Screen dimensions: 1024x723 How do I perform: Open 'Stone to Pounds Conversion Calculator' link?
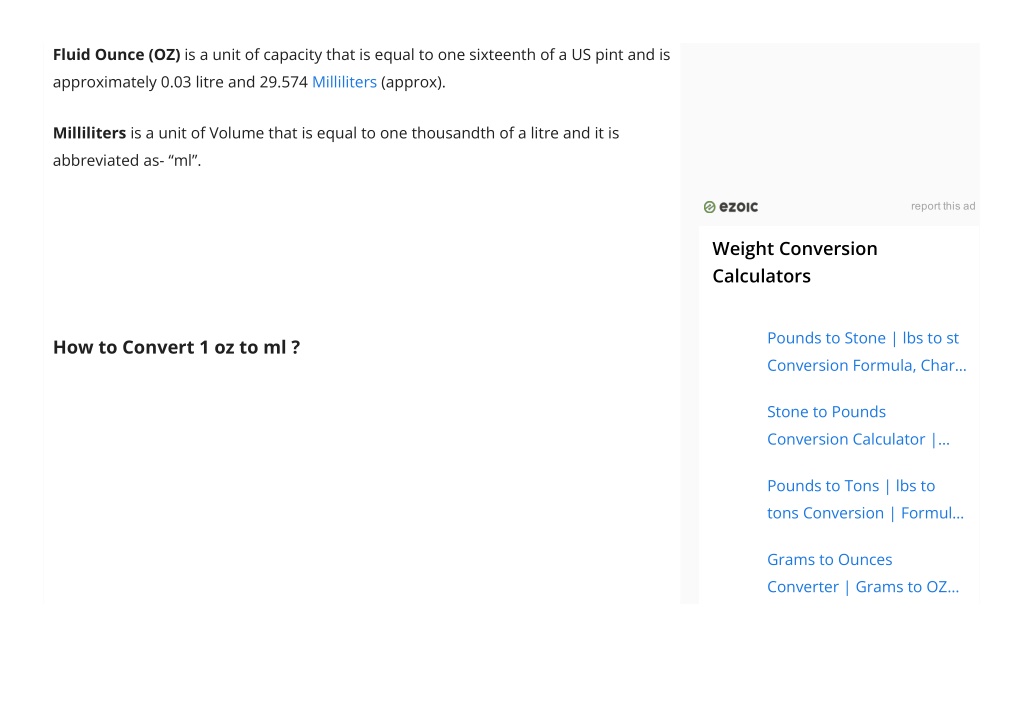[858, 426]
